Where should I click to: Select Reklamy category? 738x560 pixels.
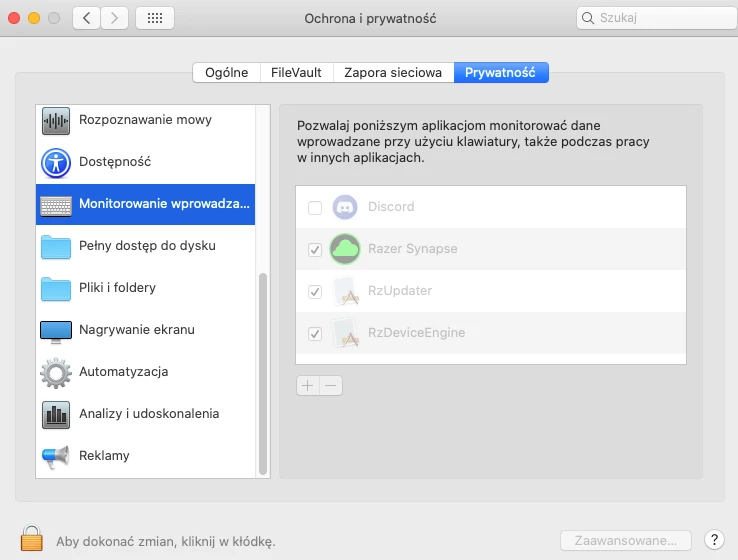coord(145,456)
